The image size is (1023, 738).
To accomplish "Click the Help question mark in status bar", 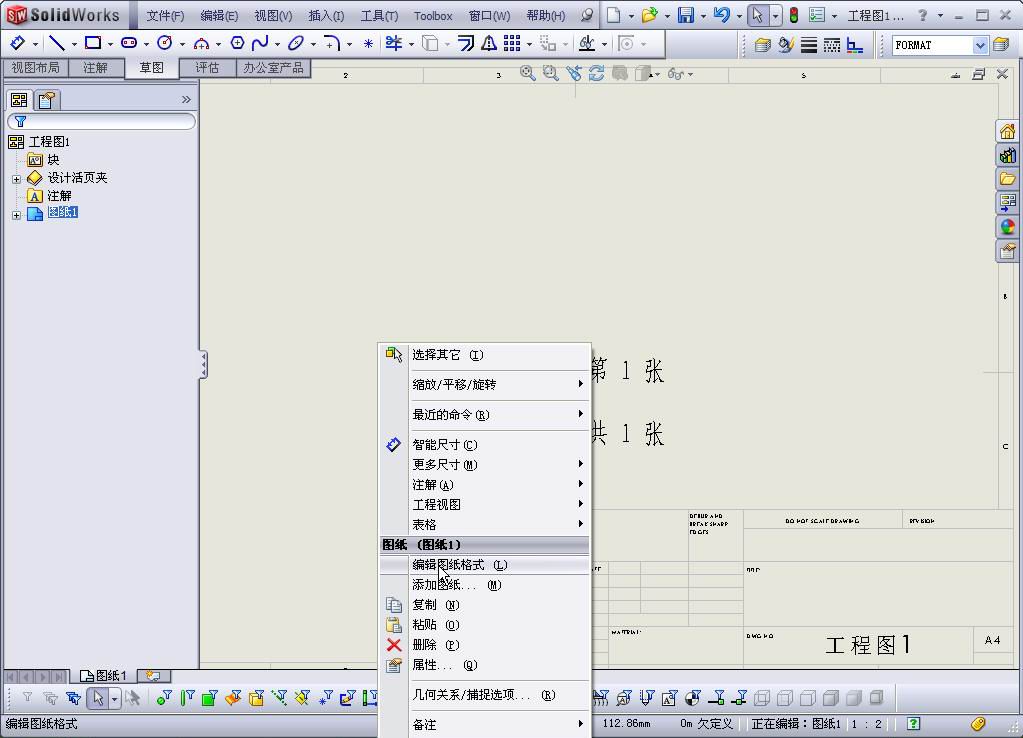I will pyautogui.click(x=913, y=723).
